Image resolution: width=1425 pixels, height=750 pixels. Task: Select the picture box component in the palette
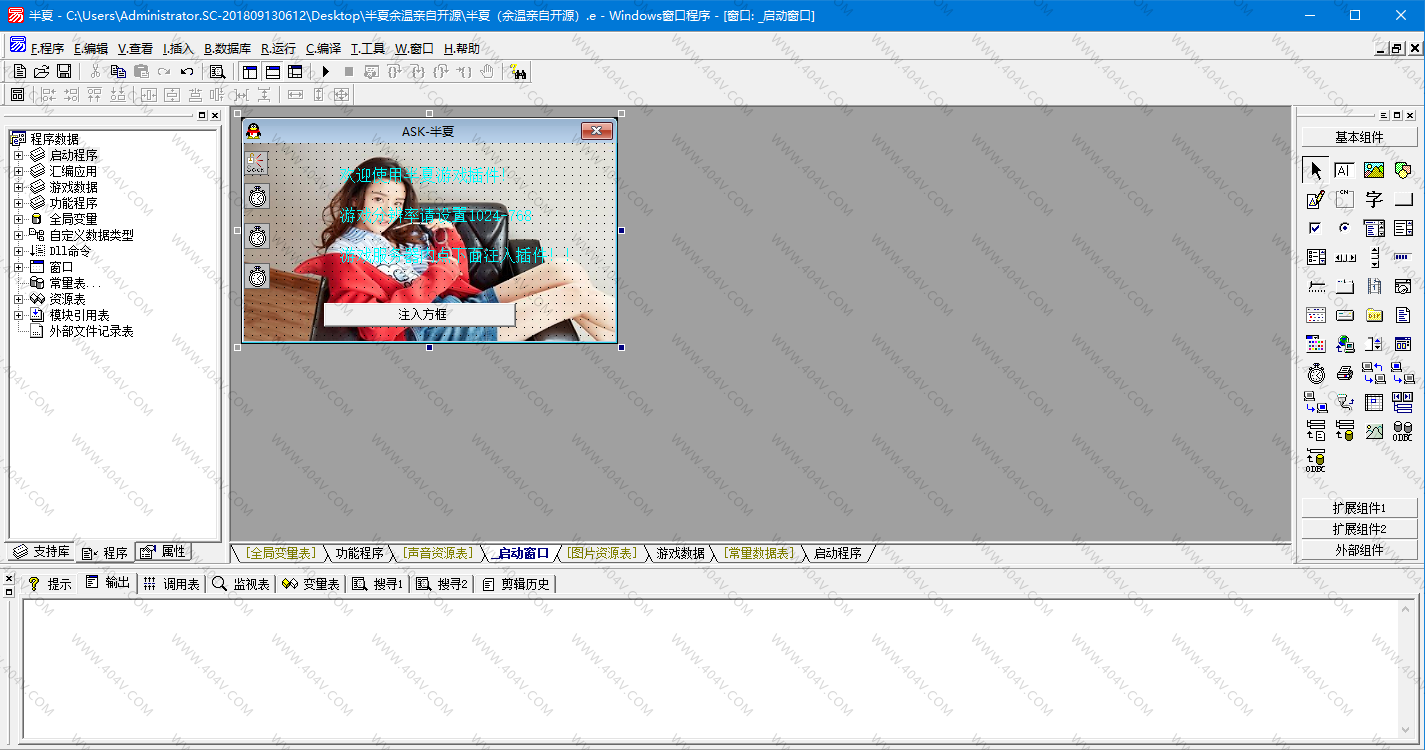click(x=1374, y=171)
